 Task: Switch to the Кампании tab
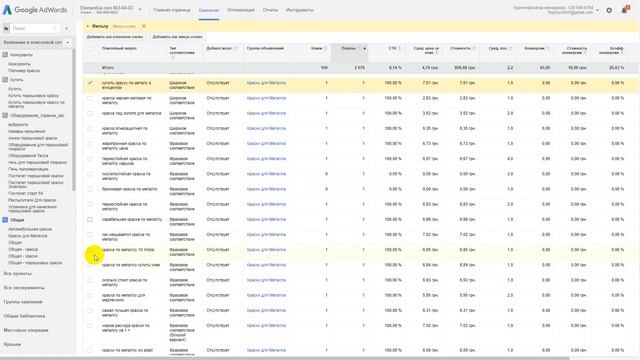pyautogui.click(x=209, y=10)
